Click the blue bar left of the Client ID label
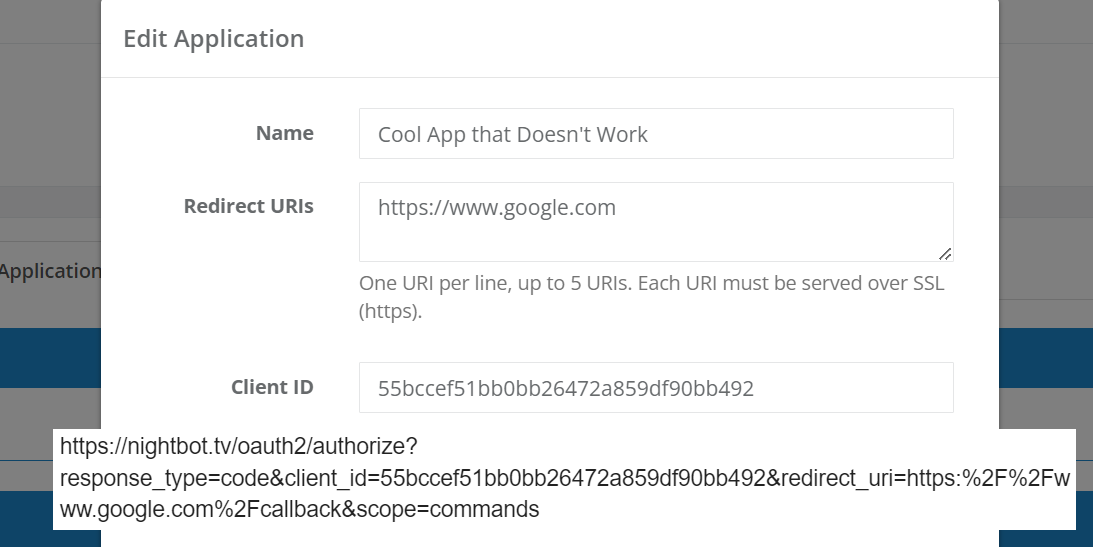 pos(50,357)
